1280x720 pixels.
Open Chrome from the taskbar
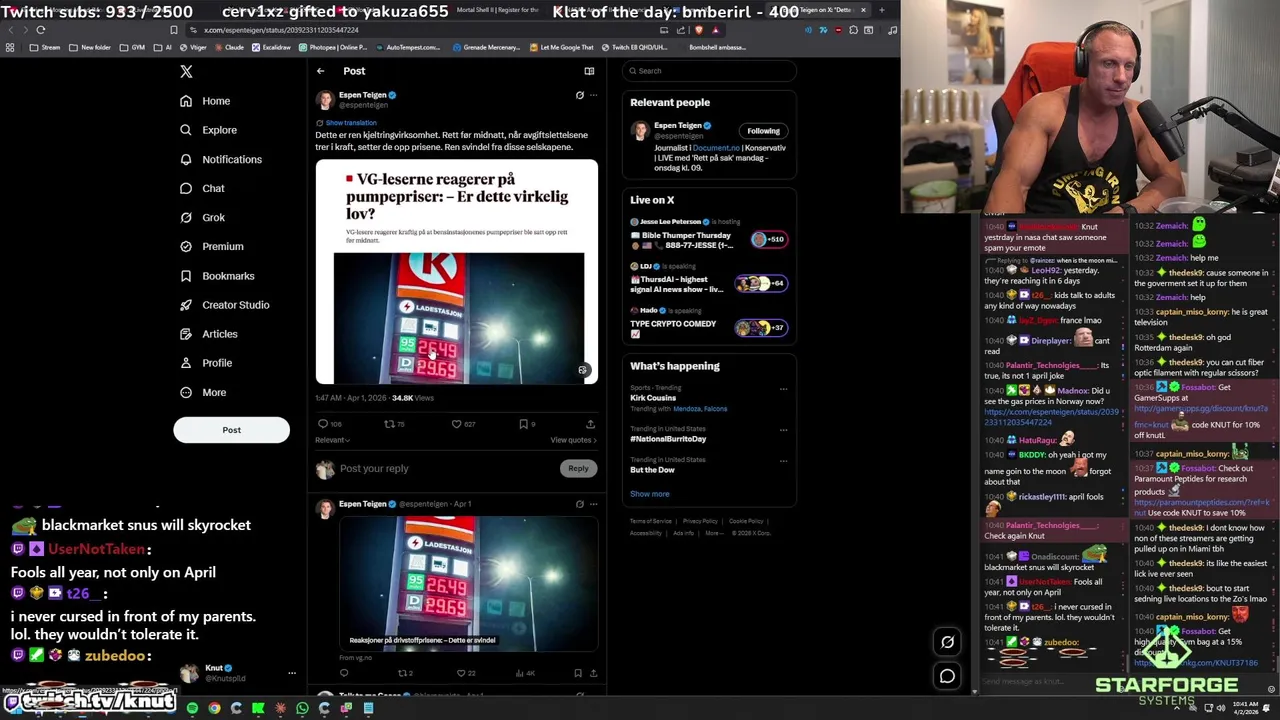(x=214, y=708)
